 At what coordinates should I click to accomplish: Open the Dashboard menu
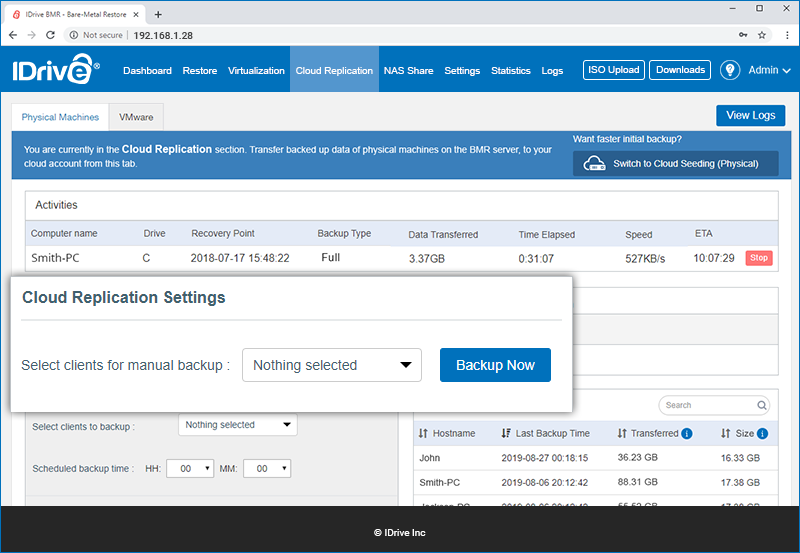[147, 70]
